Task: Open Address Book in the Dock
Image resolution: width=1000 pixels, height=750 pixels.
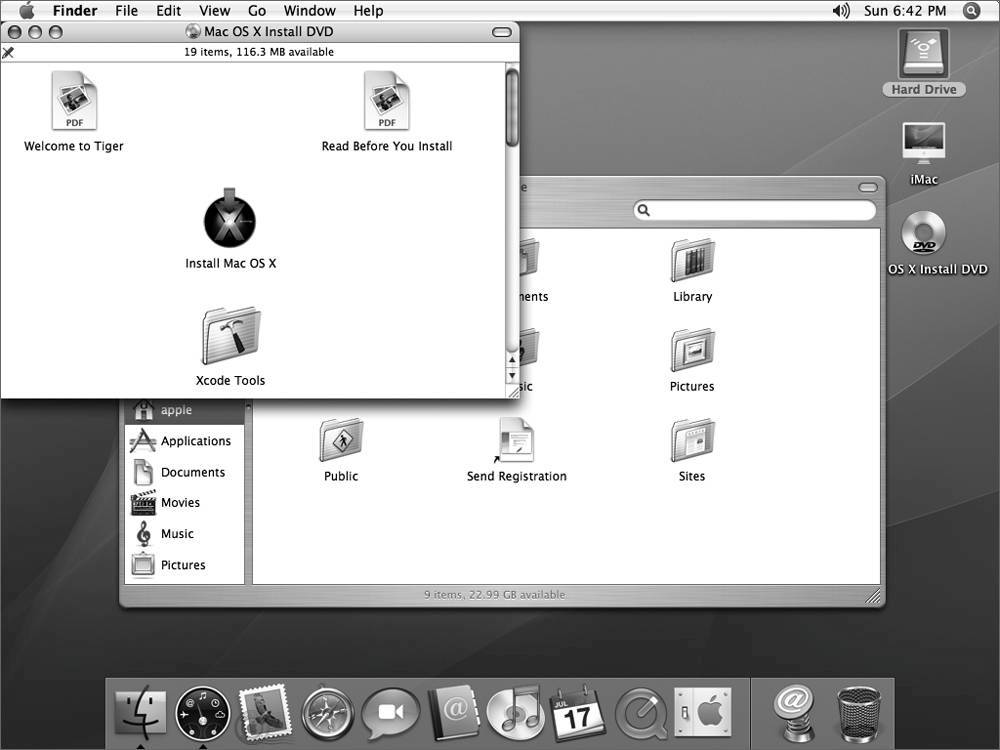Action: point(453,712)
